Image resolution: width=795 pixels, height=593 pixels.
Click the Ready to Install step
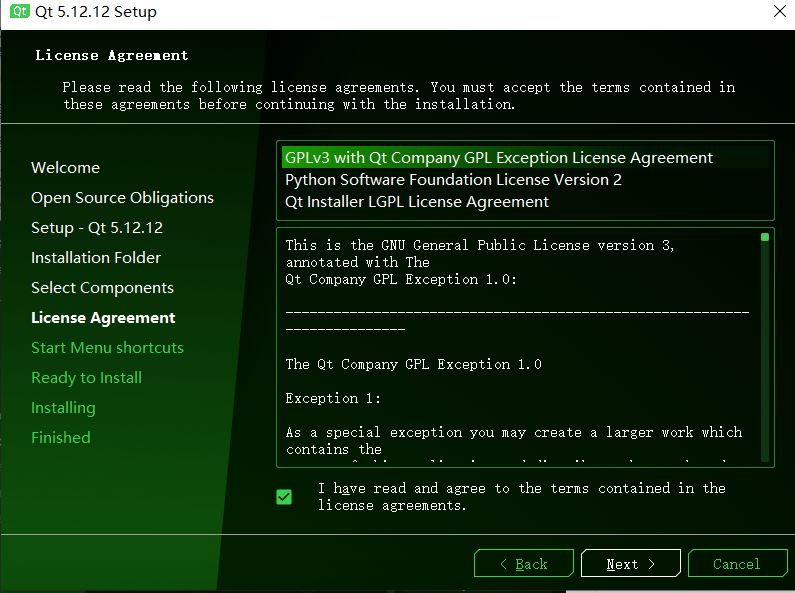[86, 378]
